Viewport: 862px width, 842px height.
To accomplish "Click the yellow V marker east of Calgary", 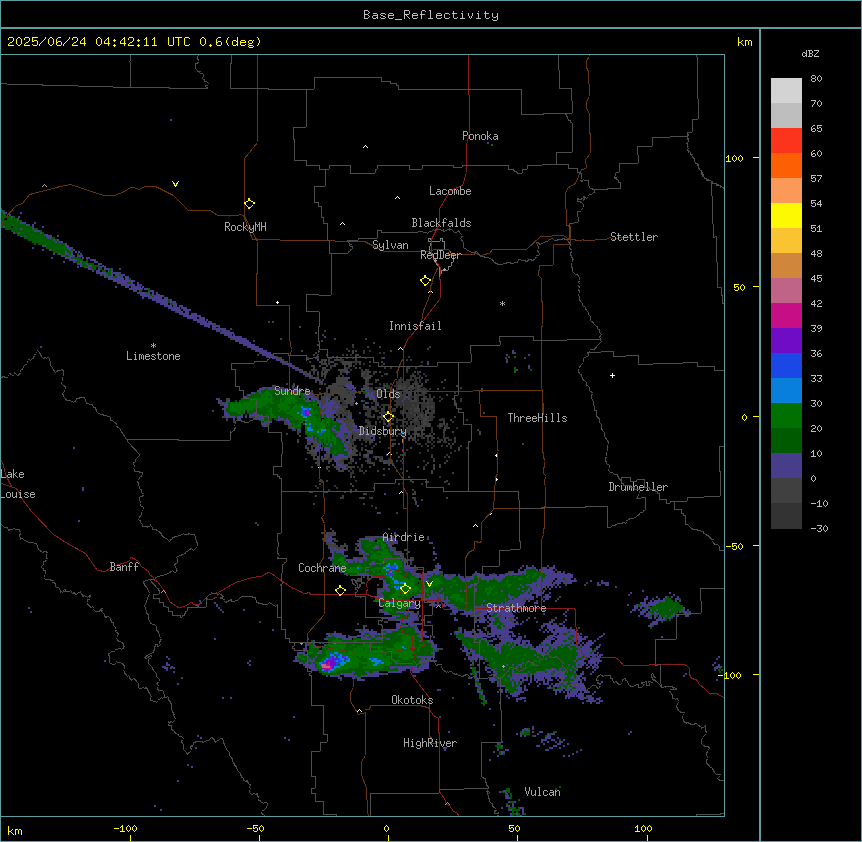I will pyautogui.click(x=429, y=584).
